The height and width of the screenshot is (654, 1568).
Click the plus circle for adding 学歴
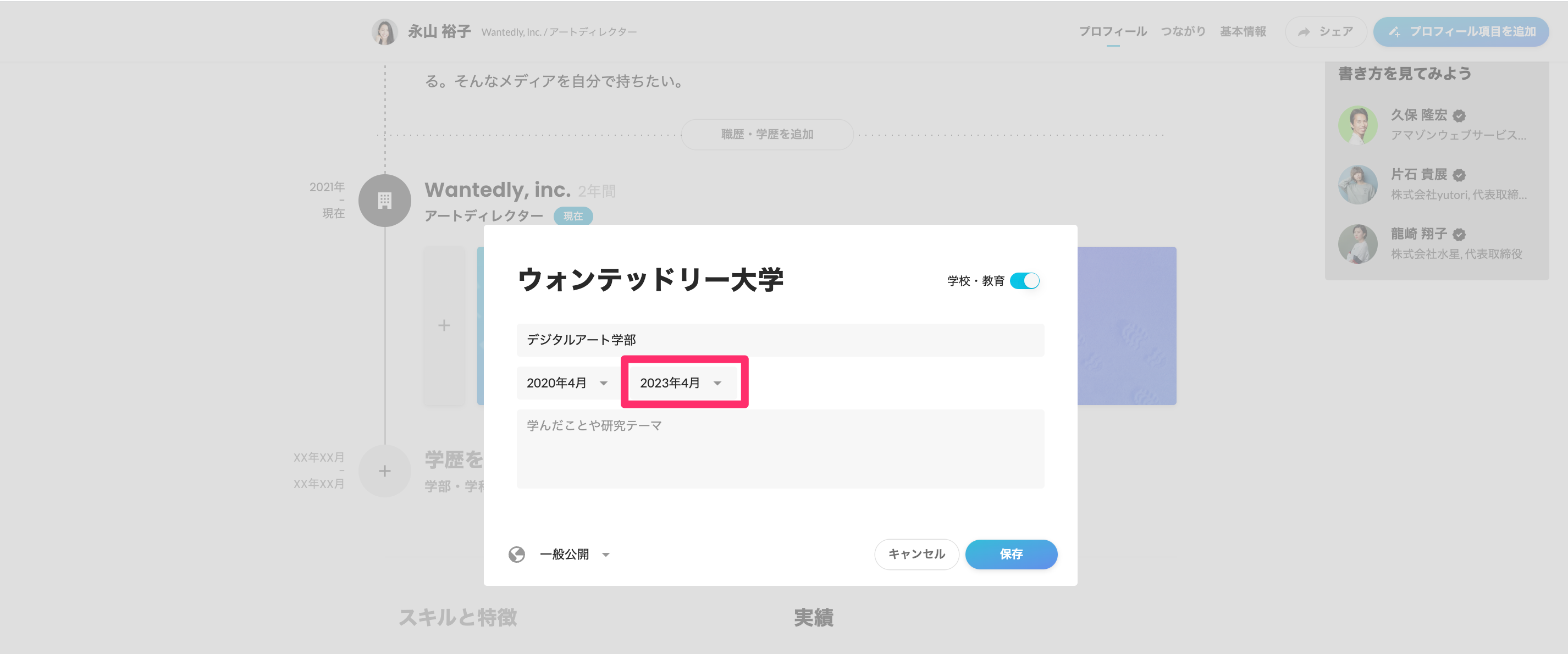(x=385, y=471)
